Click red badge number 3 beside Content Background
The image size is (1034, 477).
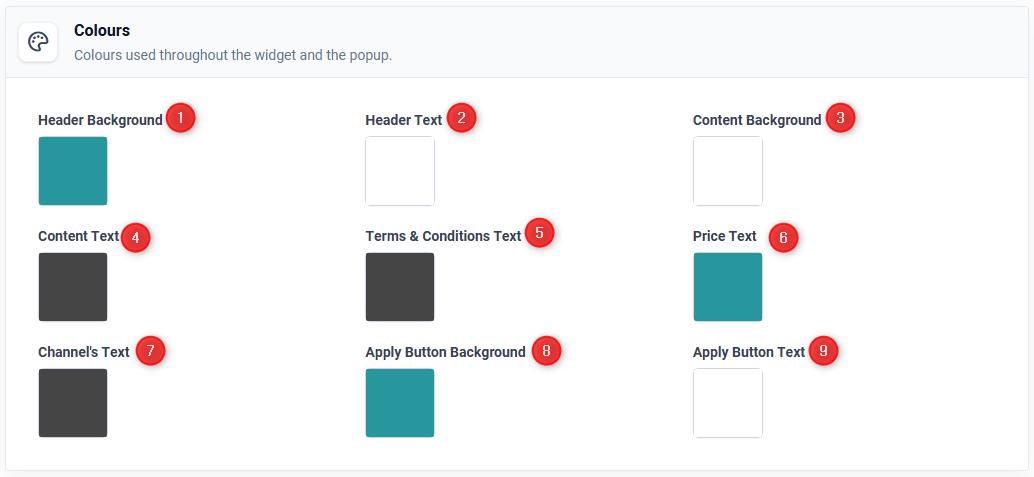coord(840,118)
